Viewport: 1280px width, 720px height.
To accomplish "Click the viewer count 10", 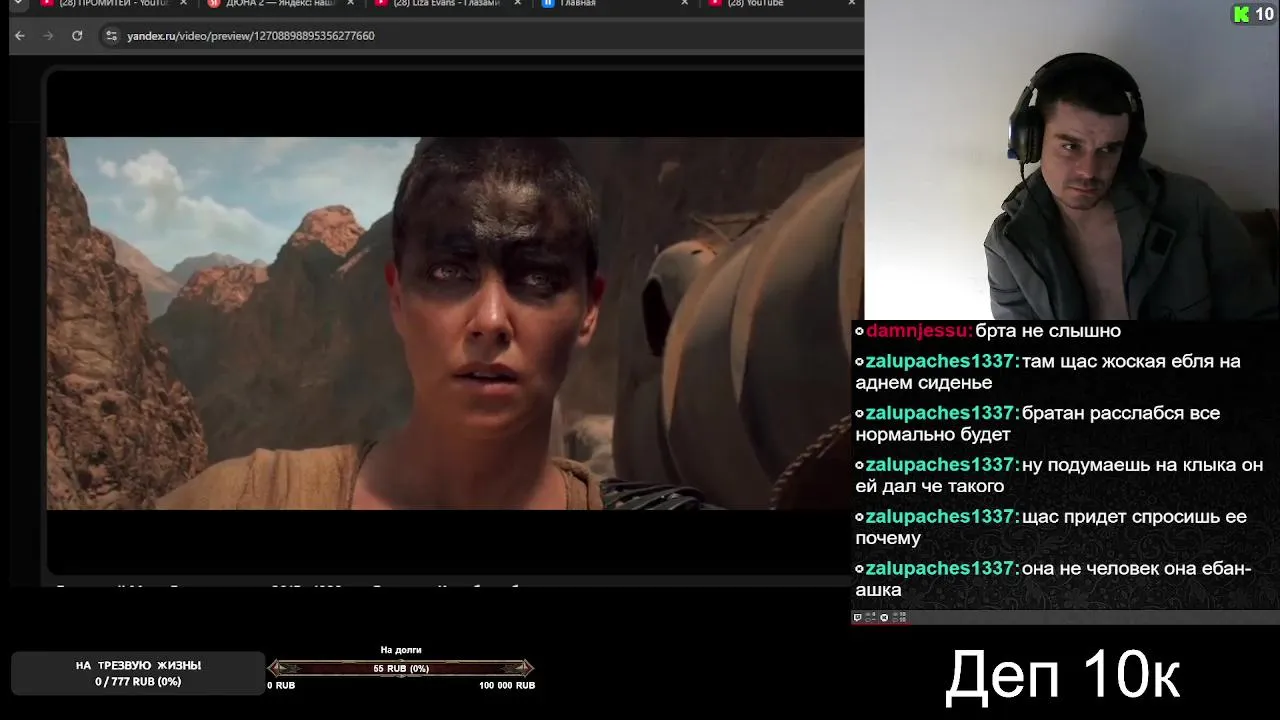I will click(x=1264, y=14).
